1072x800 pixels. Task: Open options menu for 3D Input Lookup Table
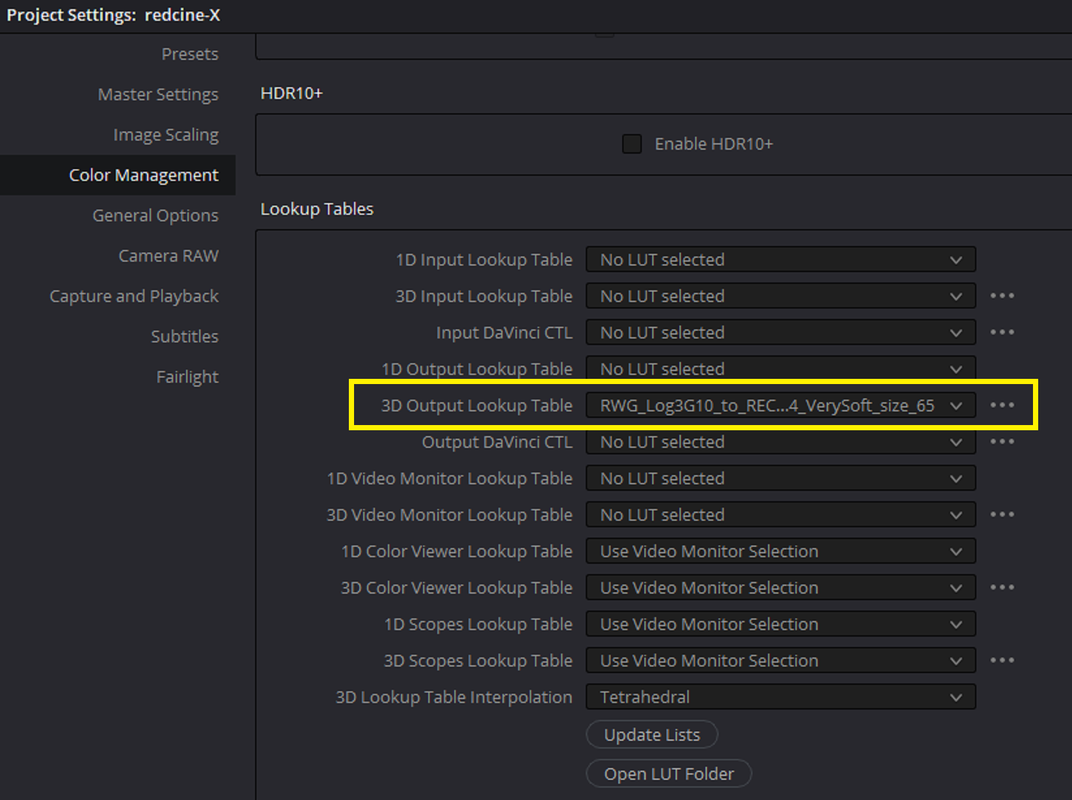(1002, 296)
